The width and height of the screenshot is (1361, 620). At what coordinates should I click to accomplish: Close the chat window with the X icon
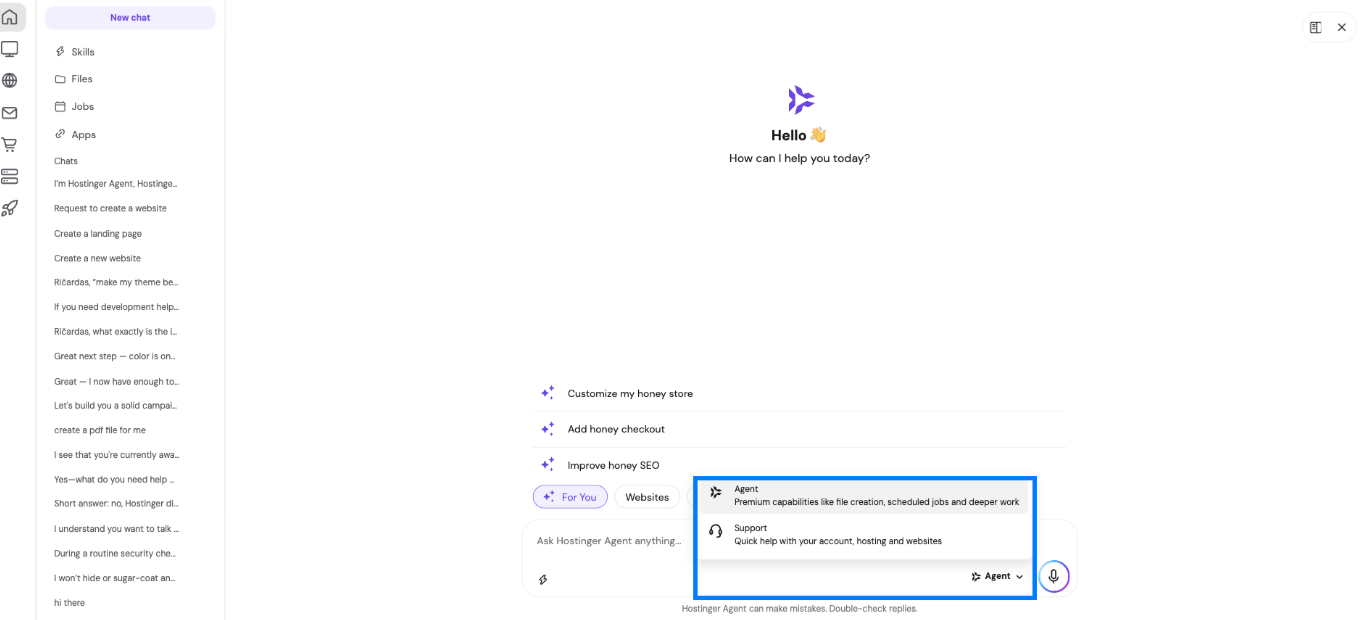[x=1342, y=28]
